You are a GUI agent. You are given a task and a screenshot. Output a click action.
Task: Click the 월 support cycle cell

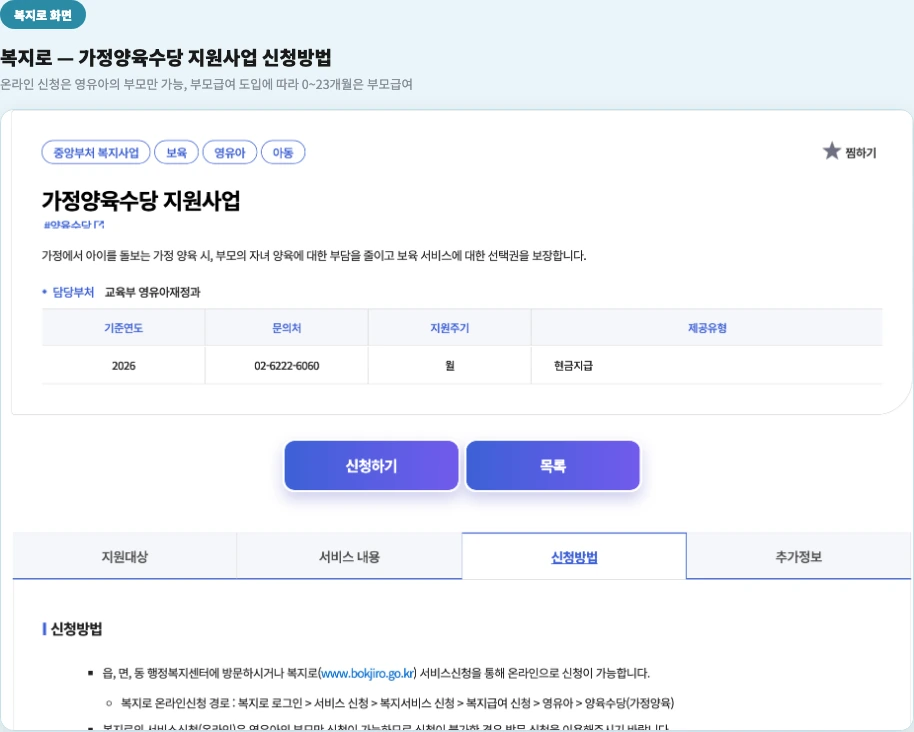tap(449, 366)
